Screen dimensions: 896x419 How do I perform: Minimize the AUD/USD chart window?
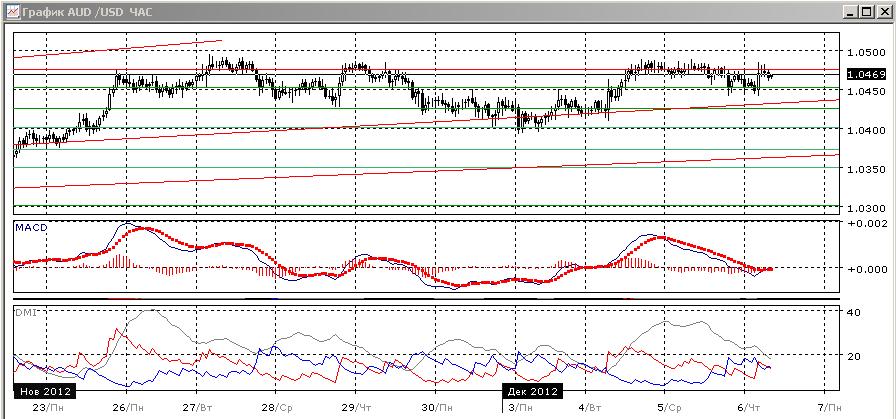pyautogui.click(x=850, y=11)
